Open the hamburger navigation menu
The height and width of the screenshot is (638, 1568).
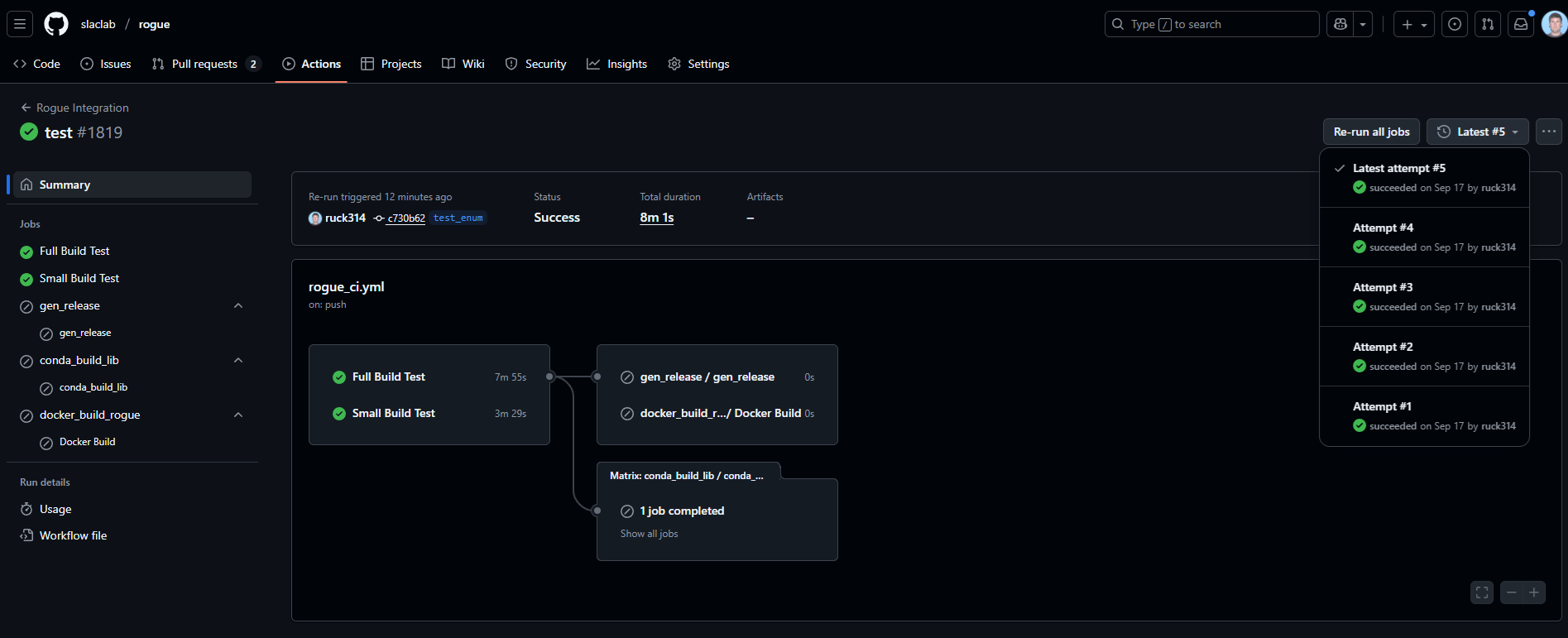coord(21,24)
